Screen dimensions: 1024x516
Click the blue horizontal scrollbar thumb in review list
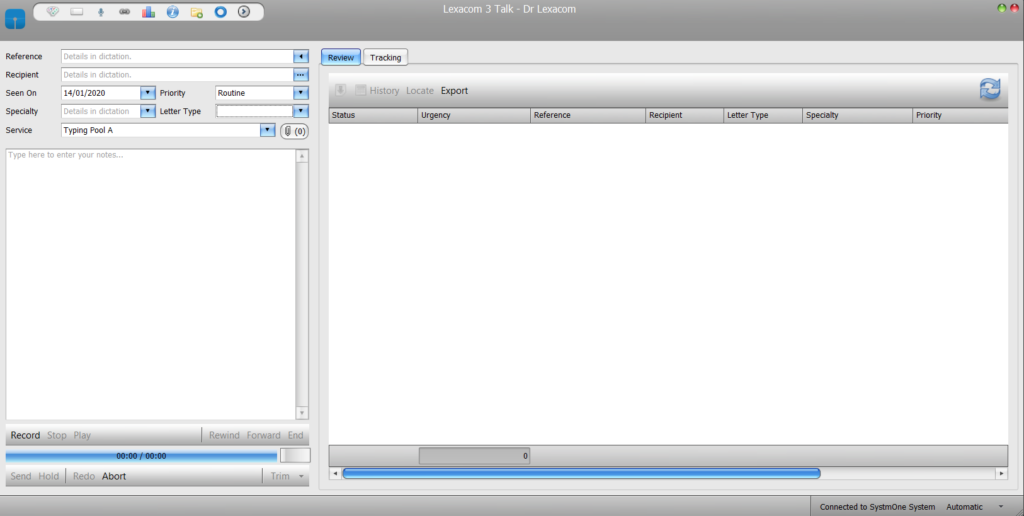tap(581, 474)
